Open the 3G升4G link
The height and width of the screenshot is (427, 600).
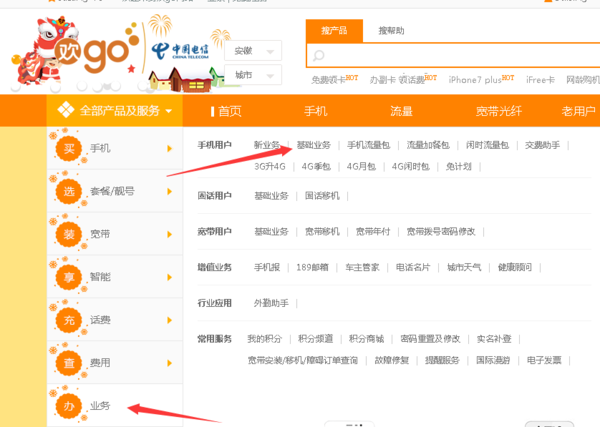[270, 166]
